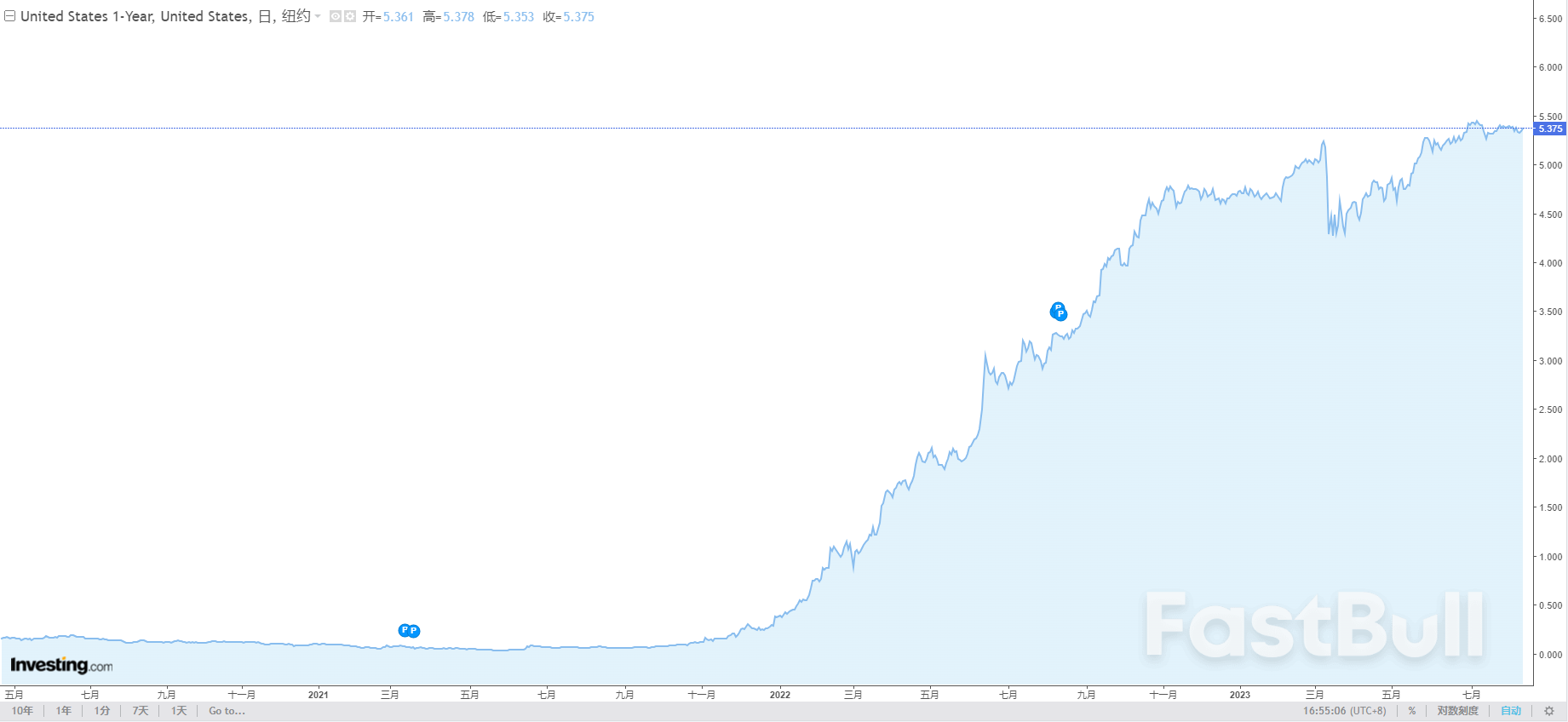Viewport: 1568px width, 722px height.
Task: Toggle 自动 auto scale mode
Action: pos(1510,711)
